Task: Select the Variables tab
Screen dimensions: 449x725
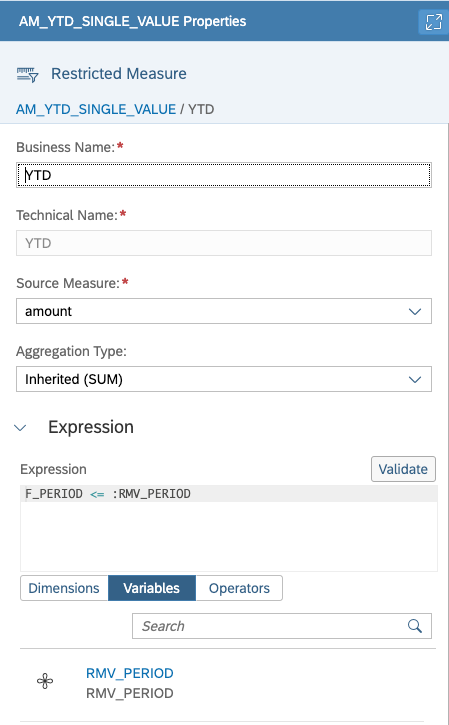Action: pyautogui.click(x=152, y=588)
